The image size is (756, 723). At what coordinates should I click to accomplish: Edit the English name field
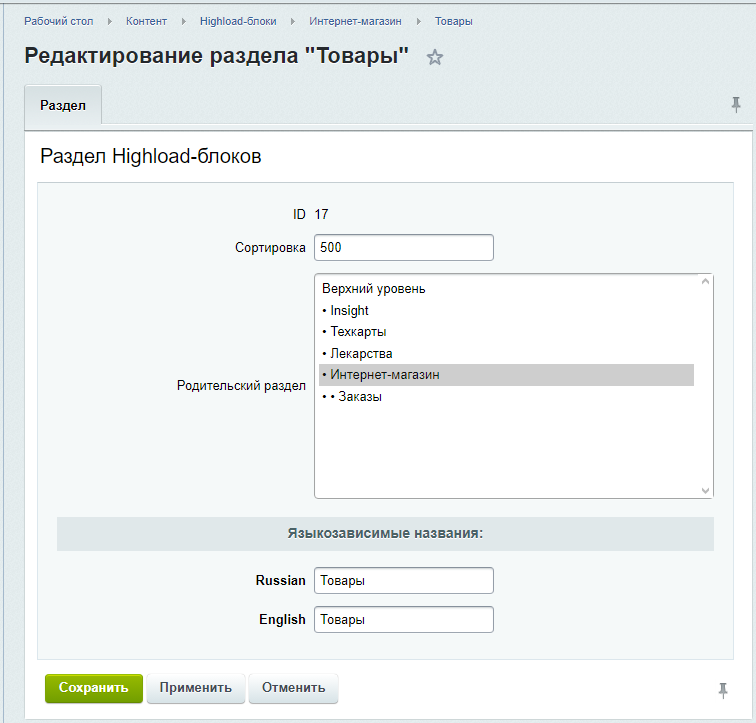pyautogui.click(x=404, y=619)
